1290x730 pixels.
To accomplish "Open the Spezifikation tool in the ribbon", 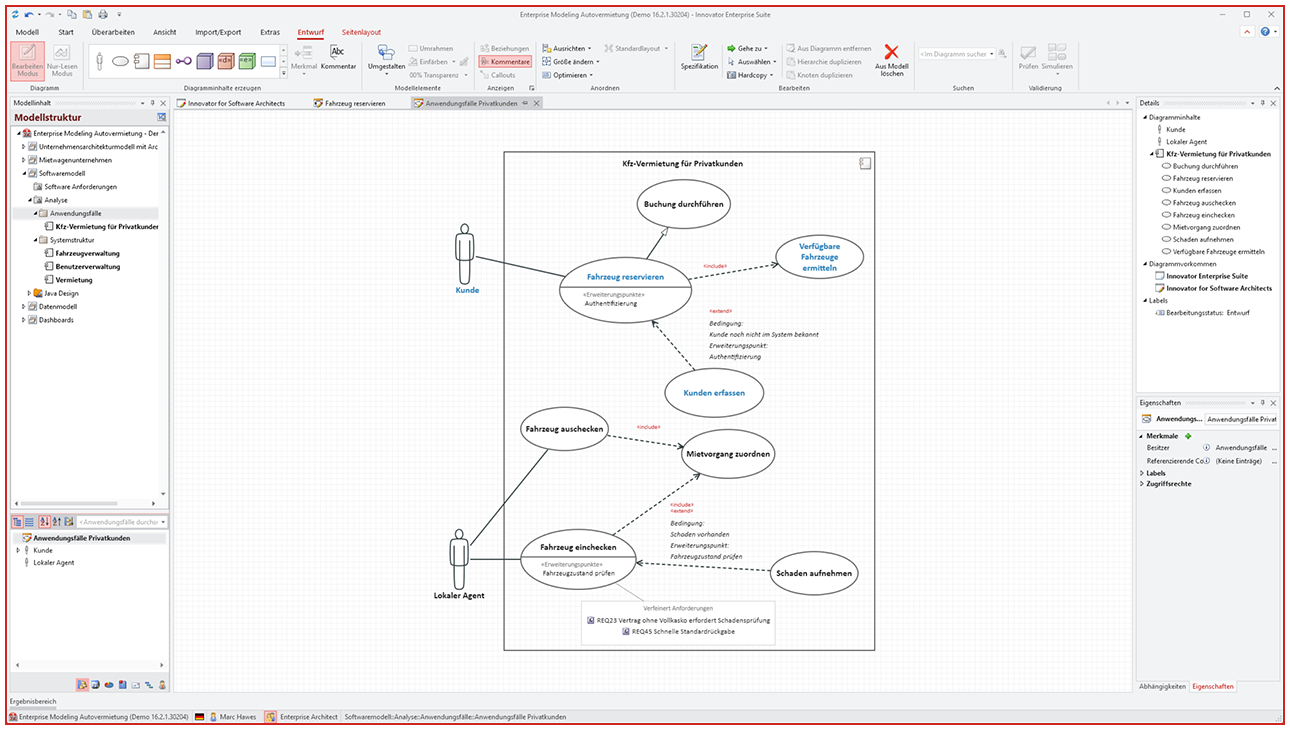I will click(x=698, y=59).
